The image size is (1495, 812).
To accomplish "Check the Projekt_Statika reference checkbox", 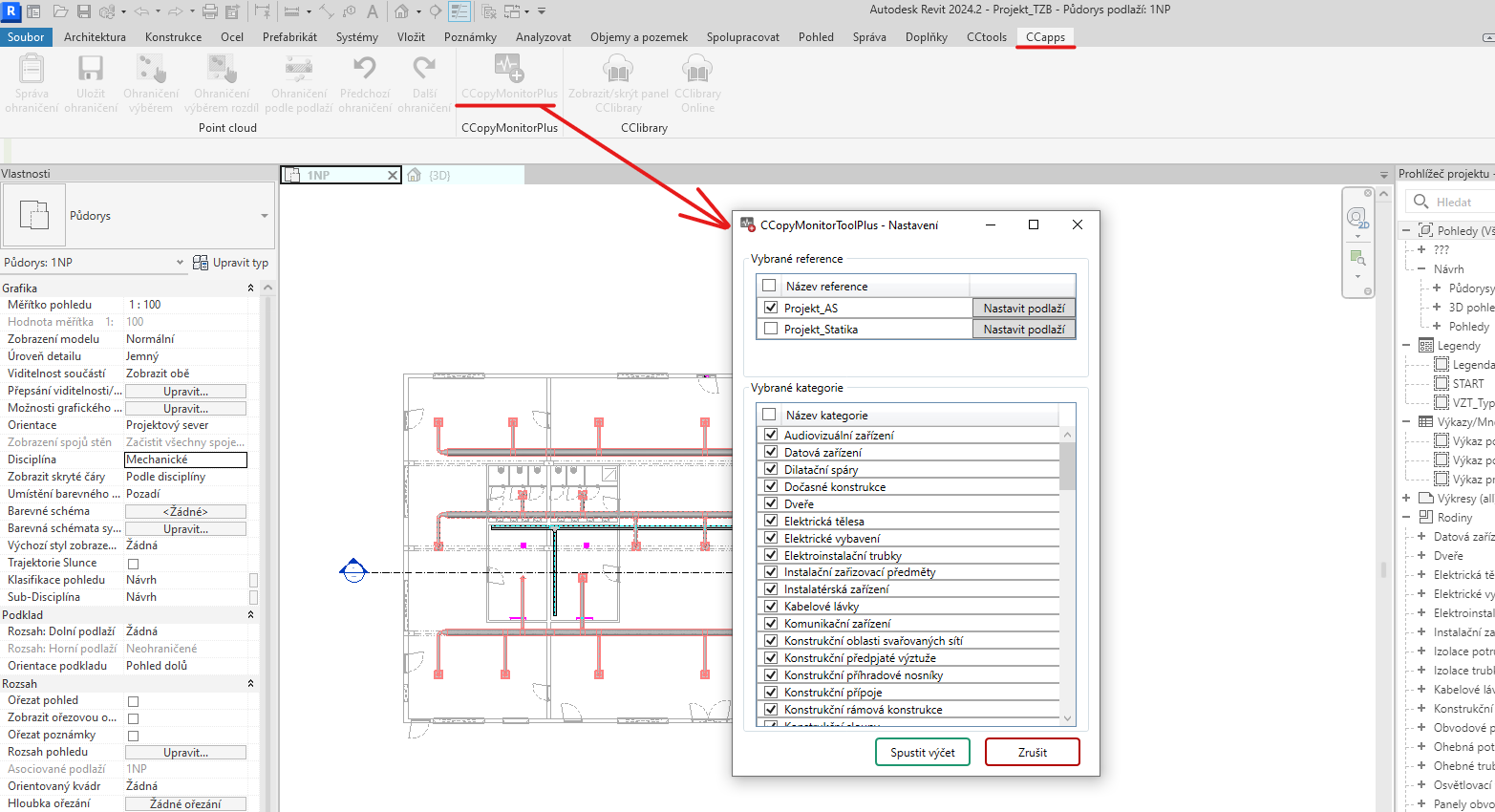I will tap(771, 329).
